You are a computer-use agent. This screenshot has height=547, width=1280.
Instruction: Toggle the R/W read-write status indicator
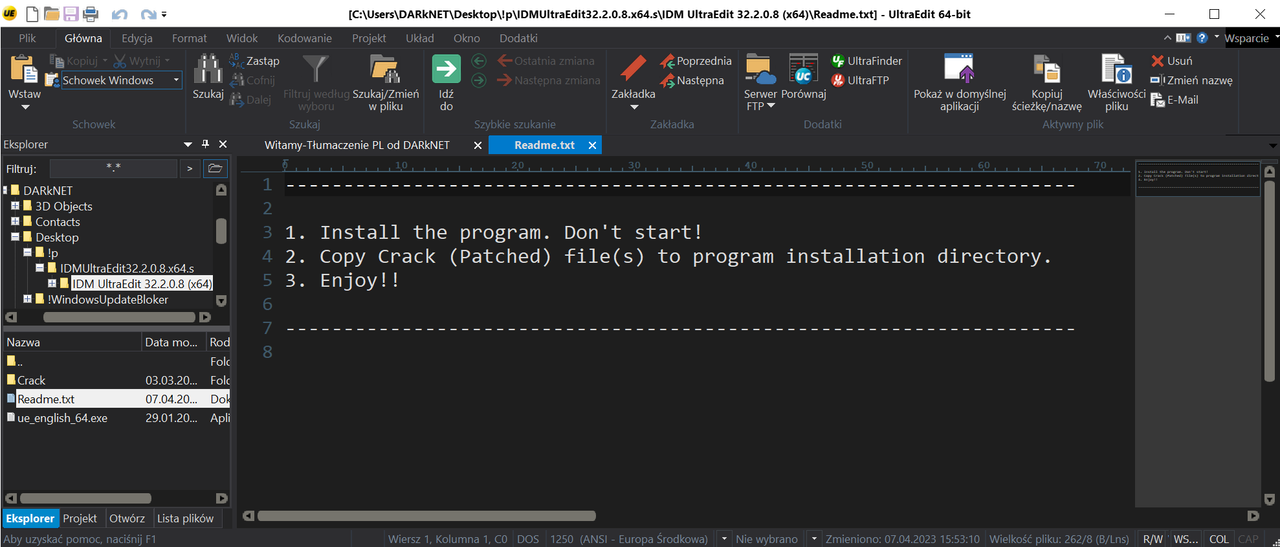pyautogui.click(x=1153, y=538)
